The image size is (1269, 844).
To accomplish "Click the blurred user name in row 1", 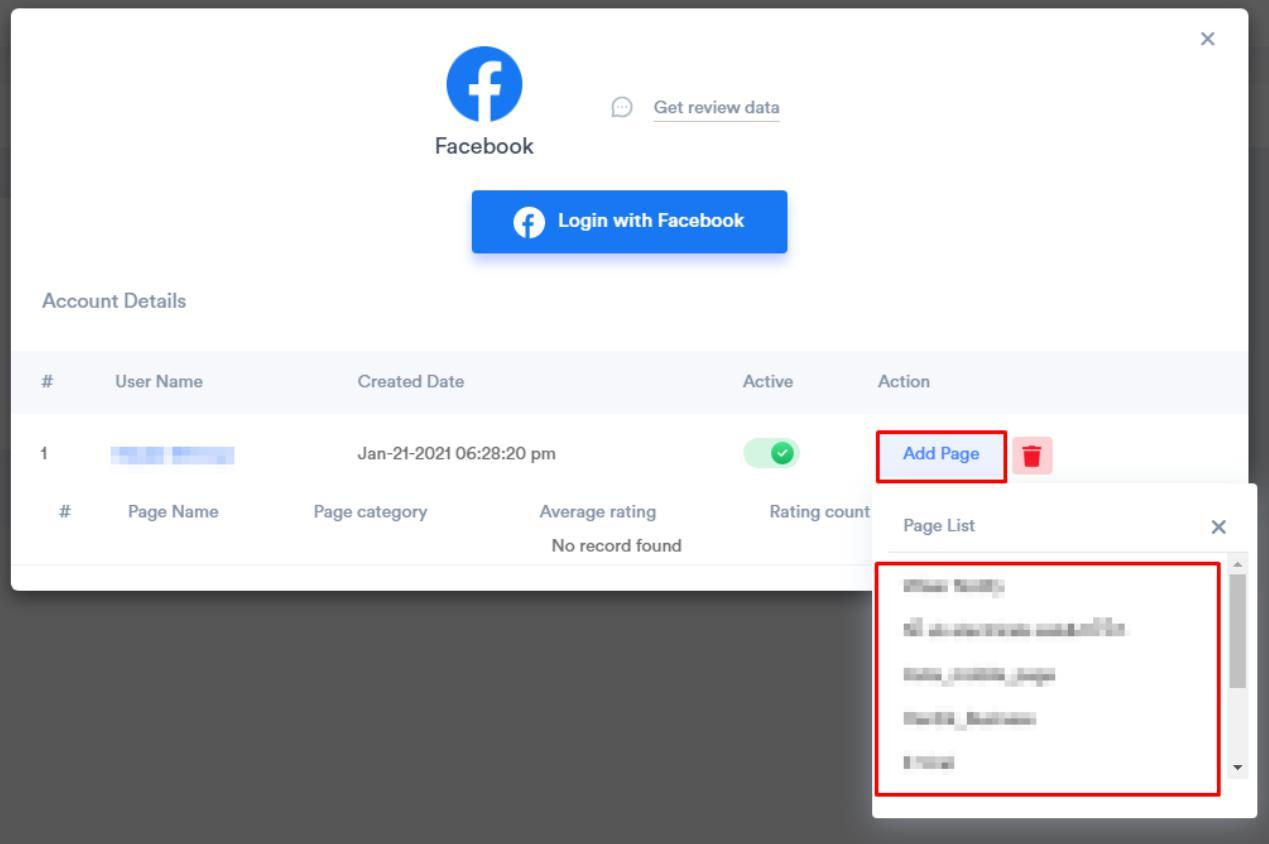I will pos(172,455).
